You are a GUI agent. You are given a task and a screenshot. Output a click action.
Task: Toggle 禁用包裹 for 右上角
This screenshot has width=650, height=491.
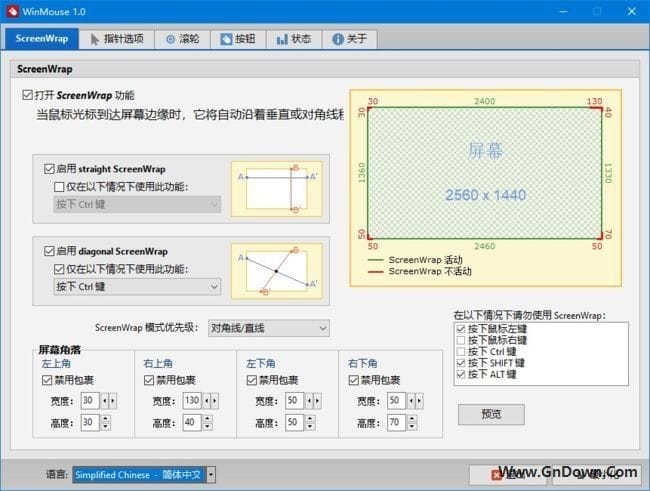tap(149, 380)
